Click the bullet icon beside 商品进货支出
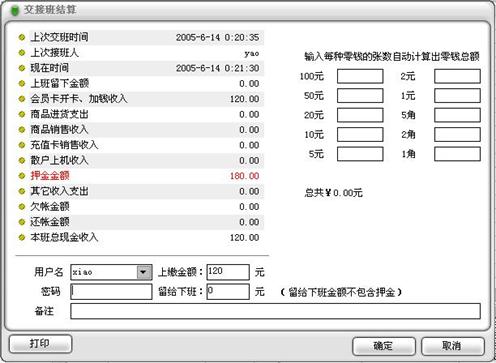Screen dimensions: 496x363 coord(22,114)
